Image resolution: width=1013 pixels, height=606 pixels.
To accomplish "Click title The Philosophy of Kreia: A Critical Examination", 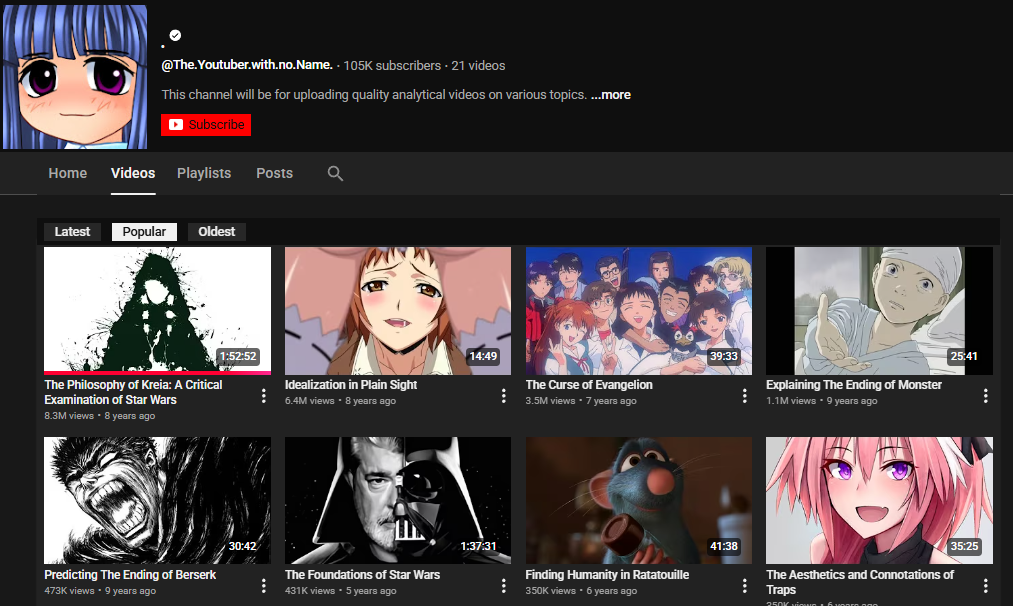I will point(133,392).
